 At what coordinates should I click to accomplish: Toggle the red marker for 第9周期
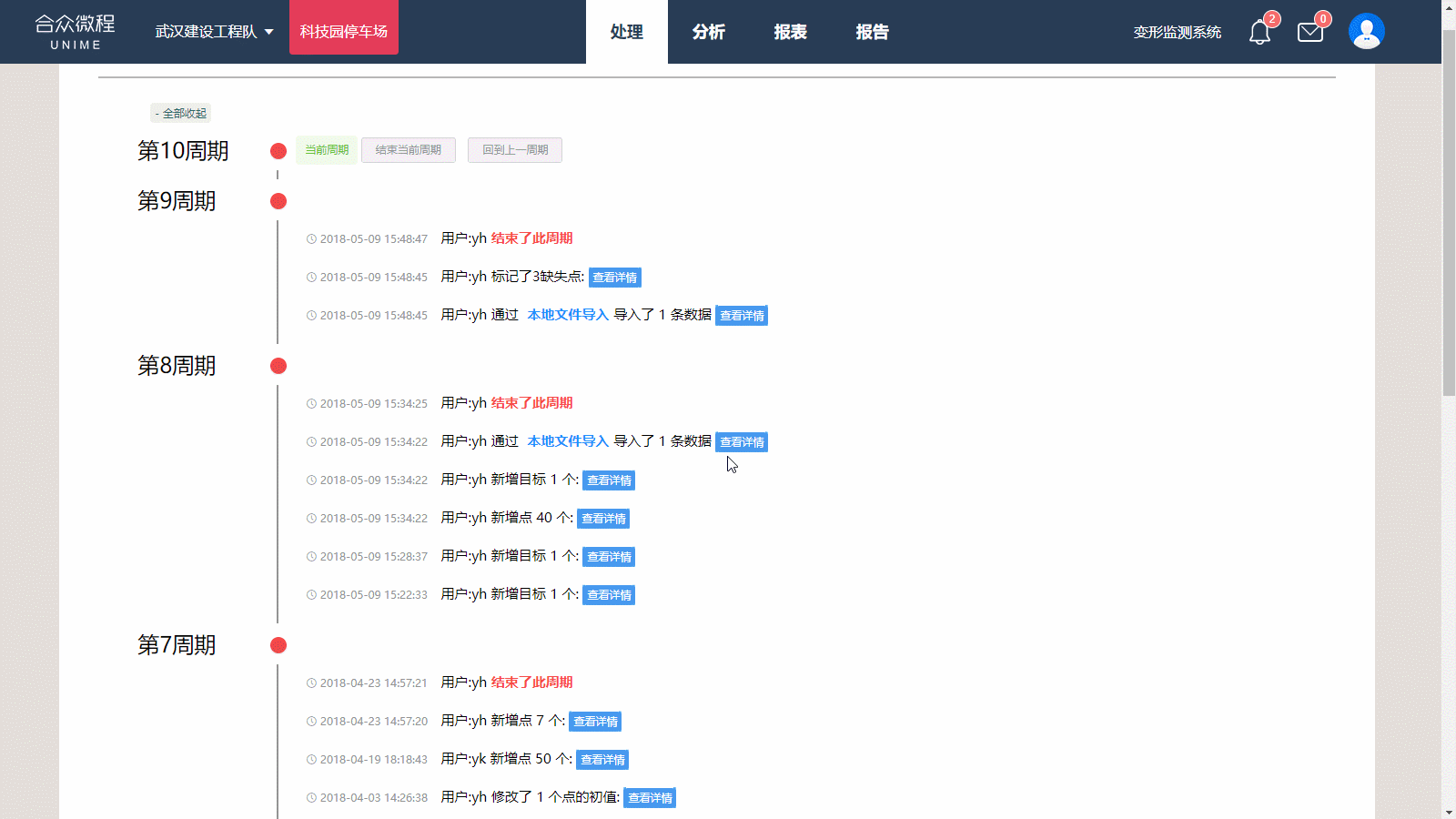278,201
